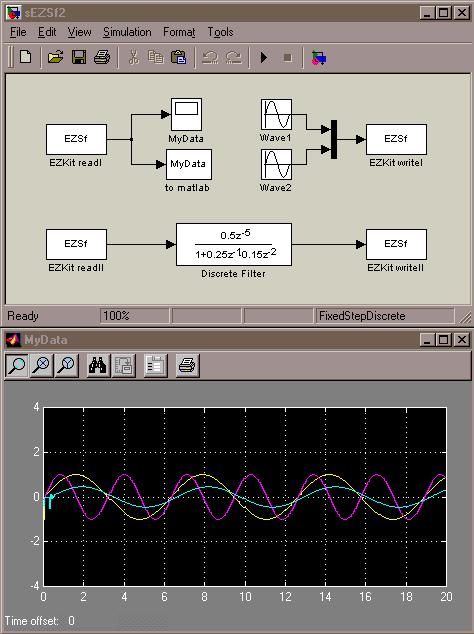
Task: Save the model with the floppy icon
Action: (78, 57)
